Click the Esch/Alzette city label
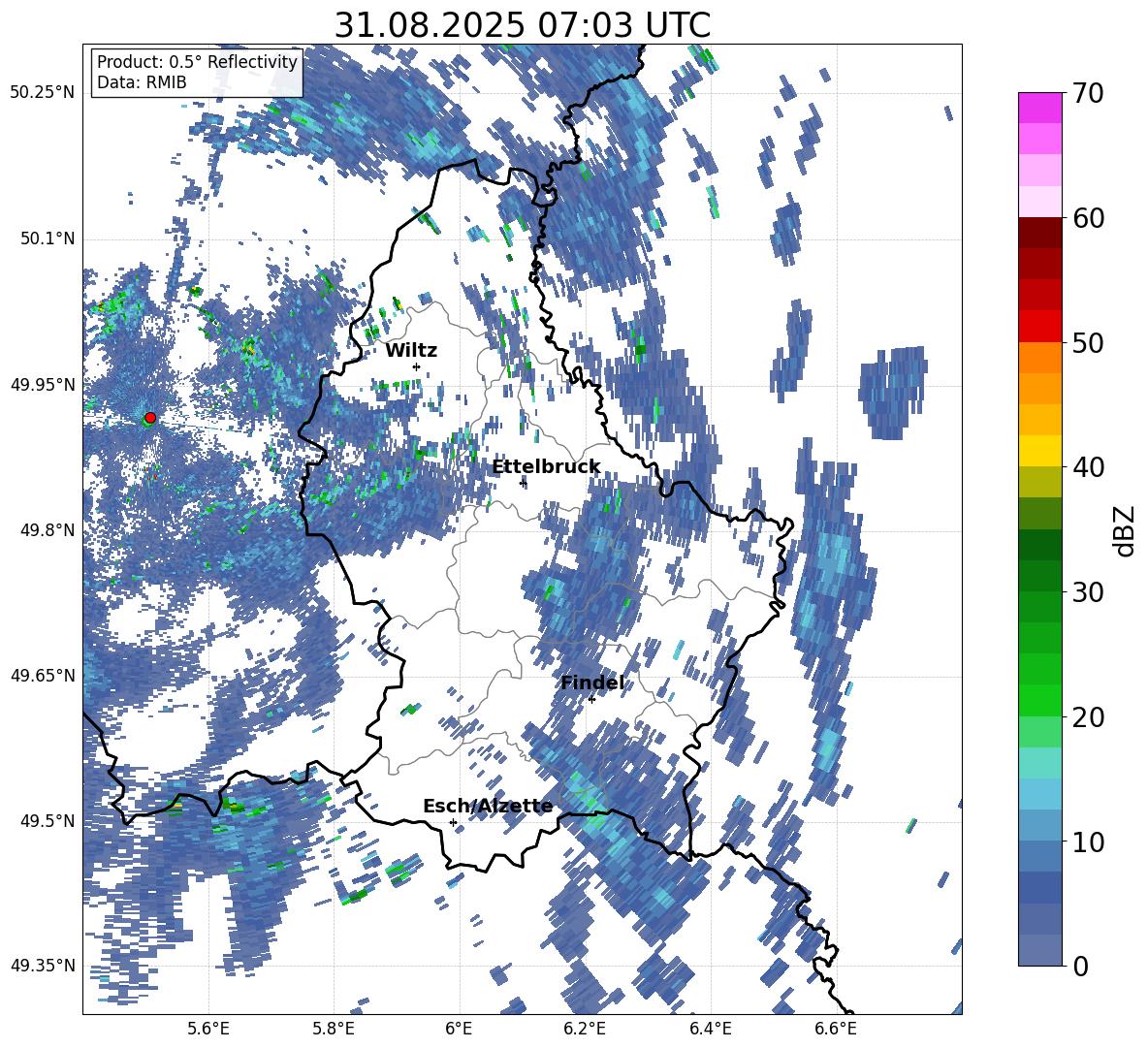1148x1048 pixels. pyautogui.click(x=488, y=806)
